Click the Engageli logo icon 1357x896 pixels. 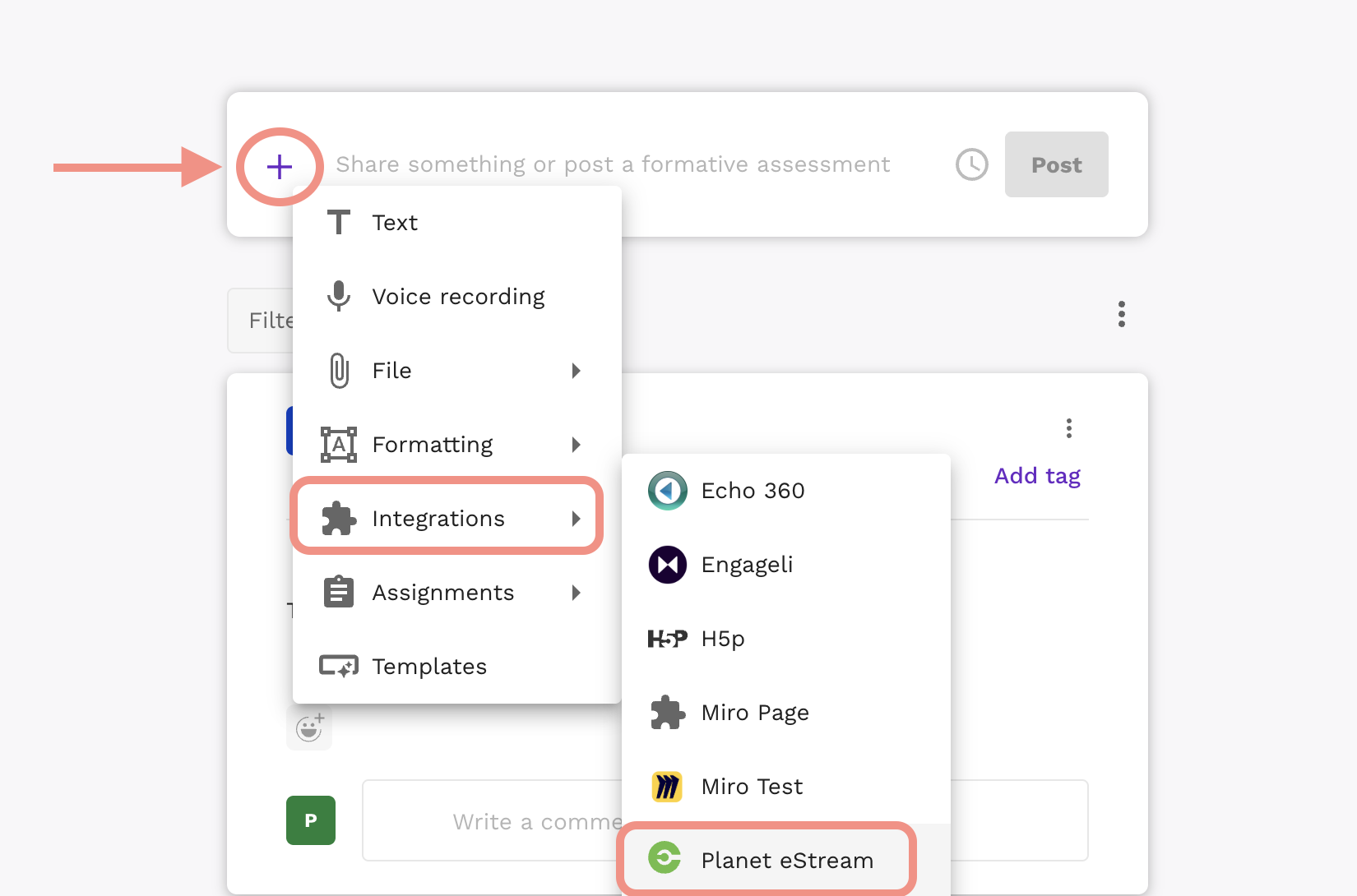[x=668, y=565]
